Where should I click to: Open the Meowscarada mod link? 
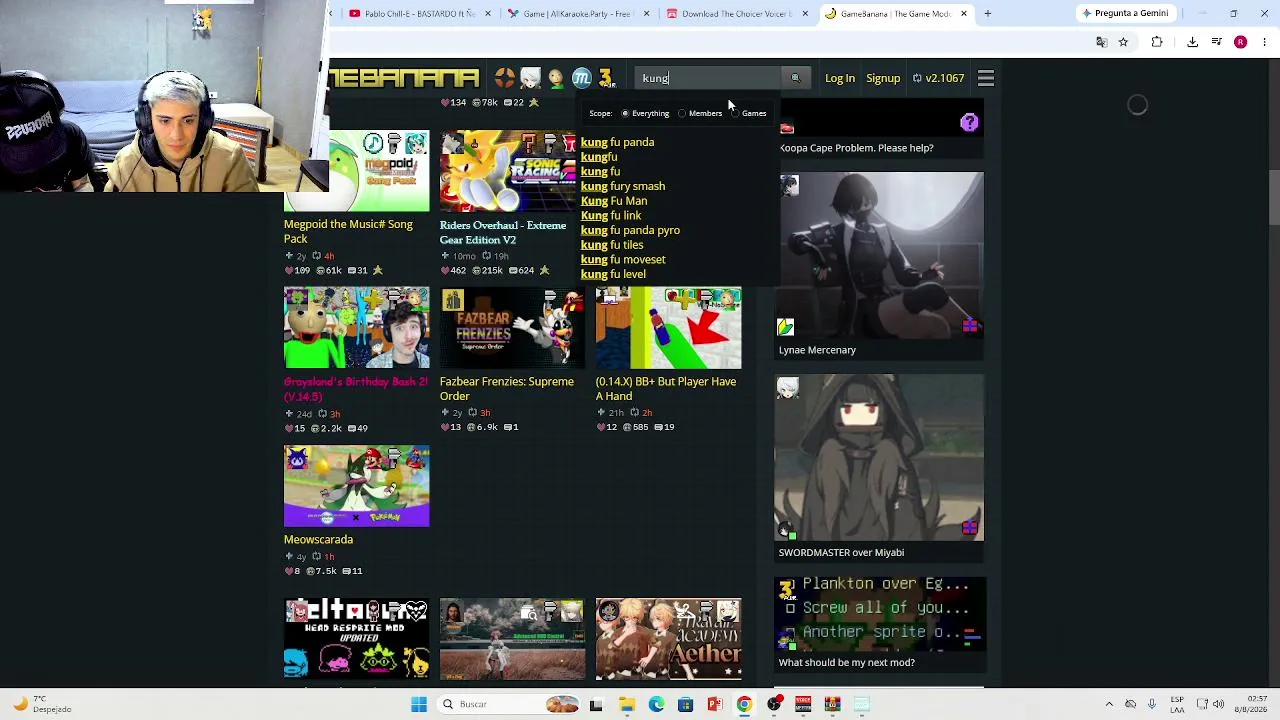318,540
